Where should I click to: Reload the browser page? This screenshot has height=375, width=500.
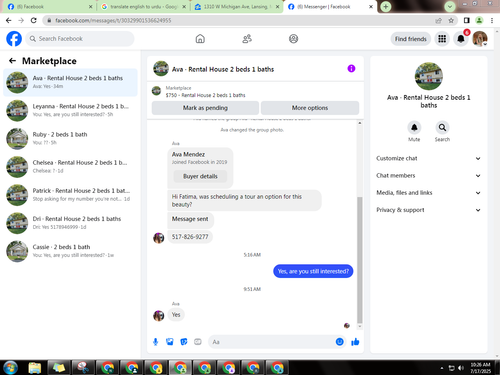tap(34, 20)
